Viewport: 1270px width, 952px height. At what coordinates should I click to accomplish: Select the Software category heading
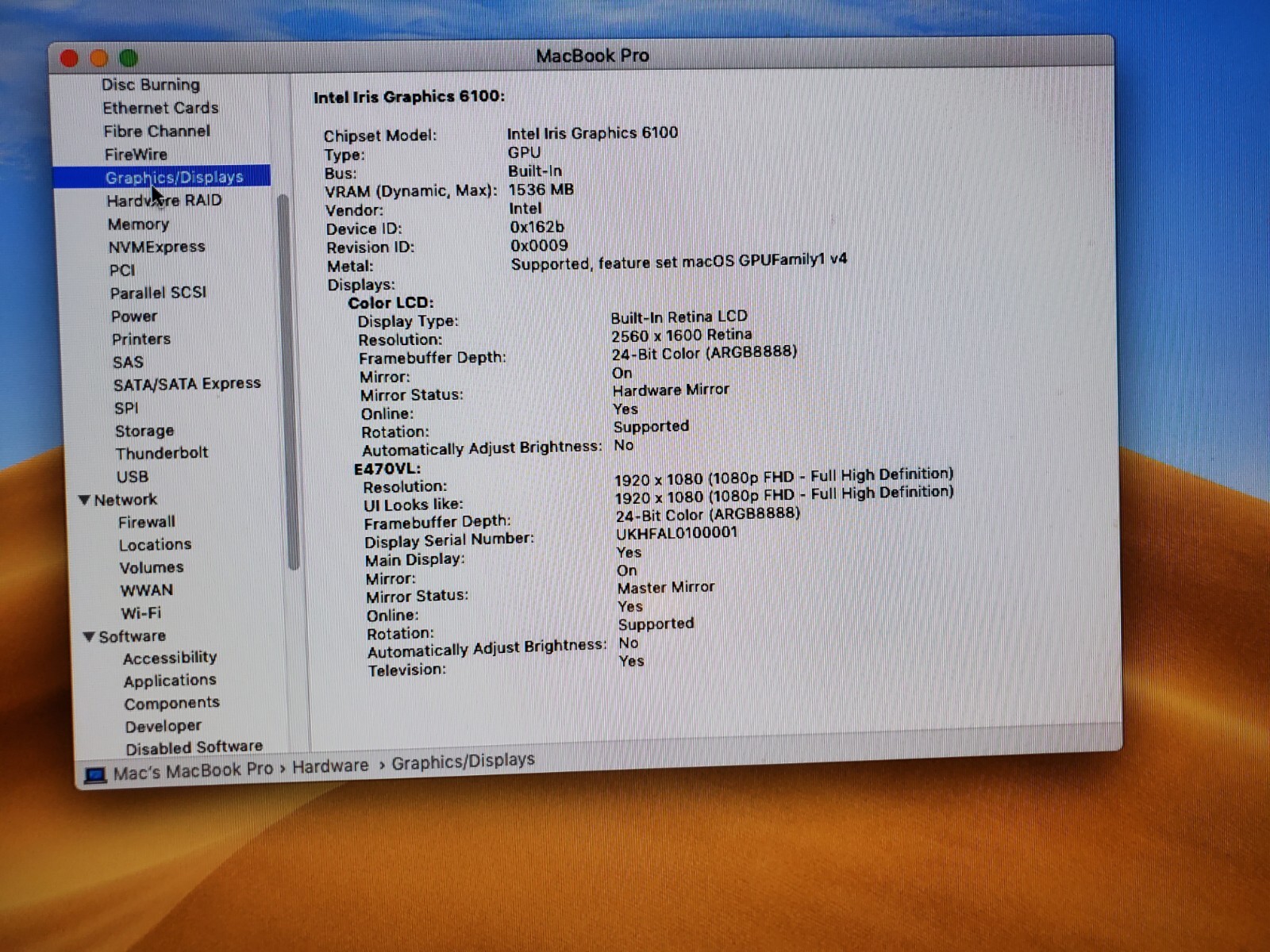(x=133, y=636)
